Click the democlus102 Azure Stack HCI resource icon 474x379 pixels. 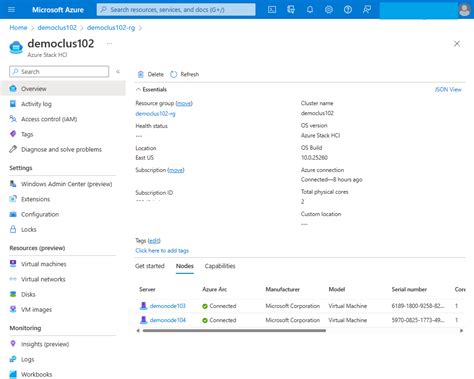point(16,47)
